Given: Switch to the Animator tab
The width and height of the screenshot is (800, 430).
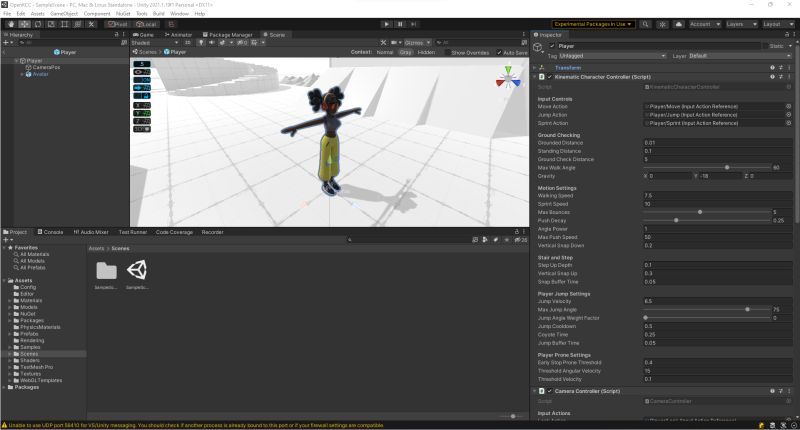Looking at the screenshot, I should 178,35.
